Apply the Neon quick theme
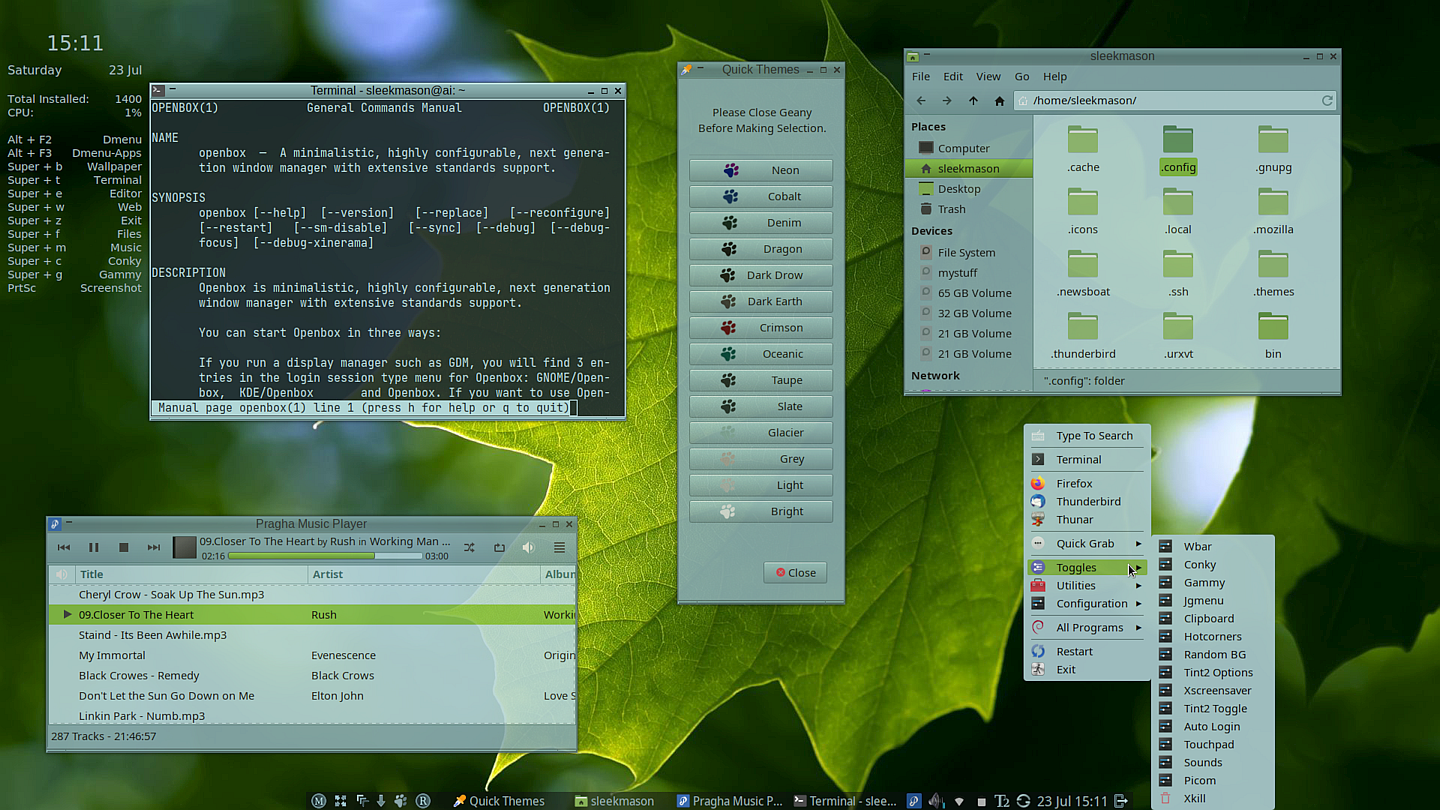 [x=761, y=170]
